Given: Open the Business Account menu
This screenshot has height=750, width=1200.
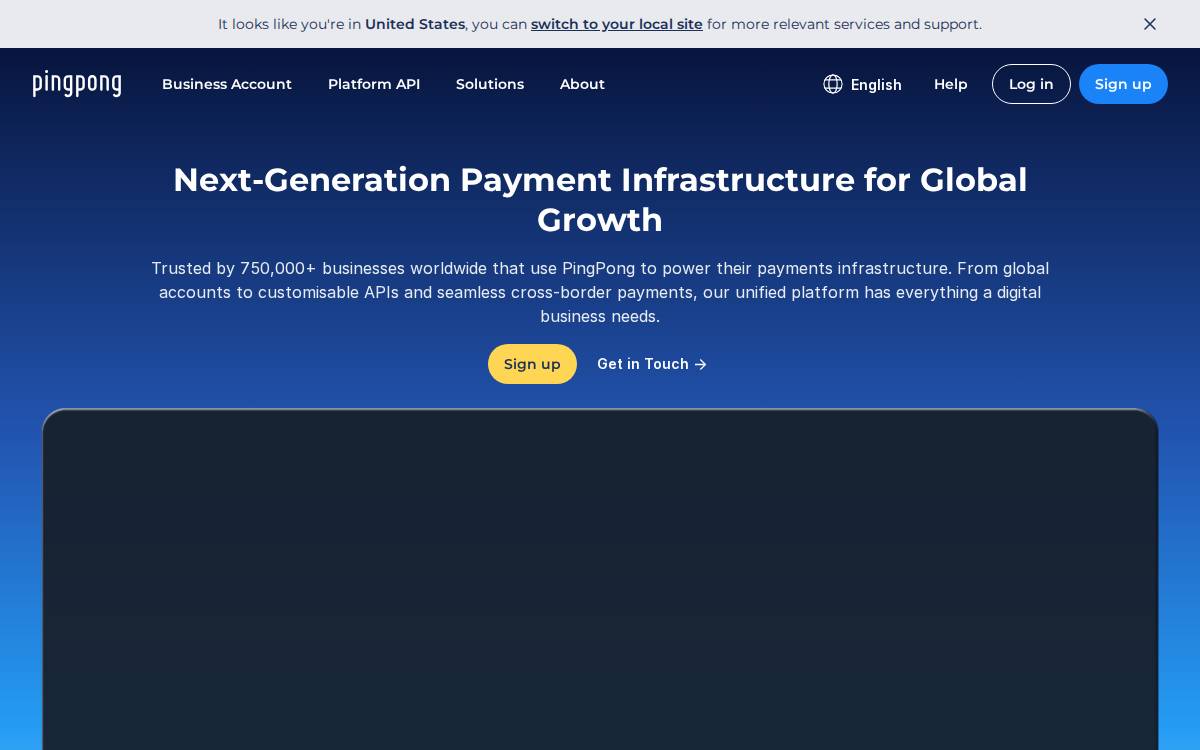Looking at the screenshot, I should (x=227, y=84).
